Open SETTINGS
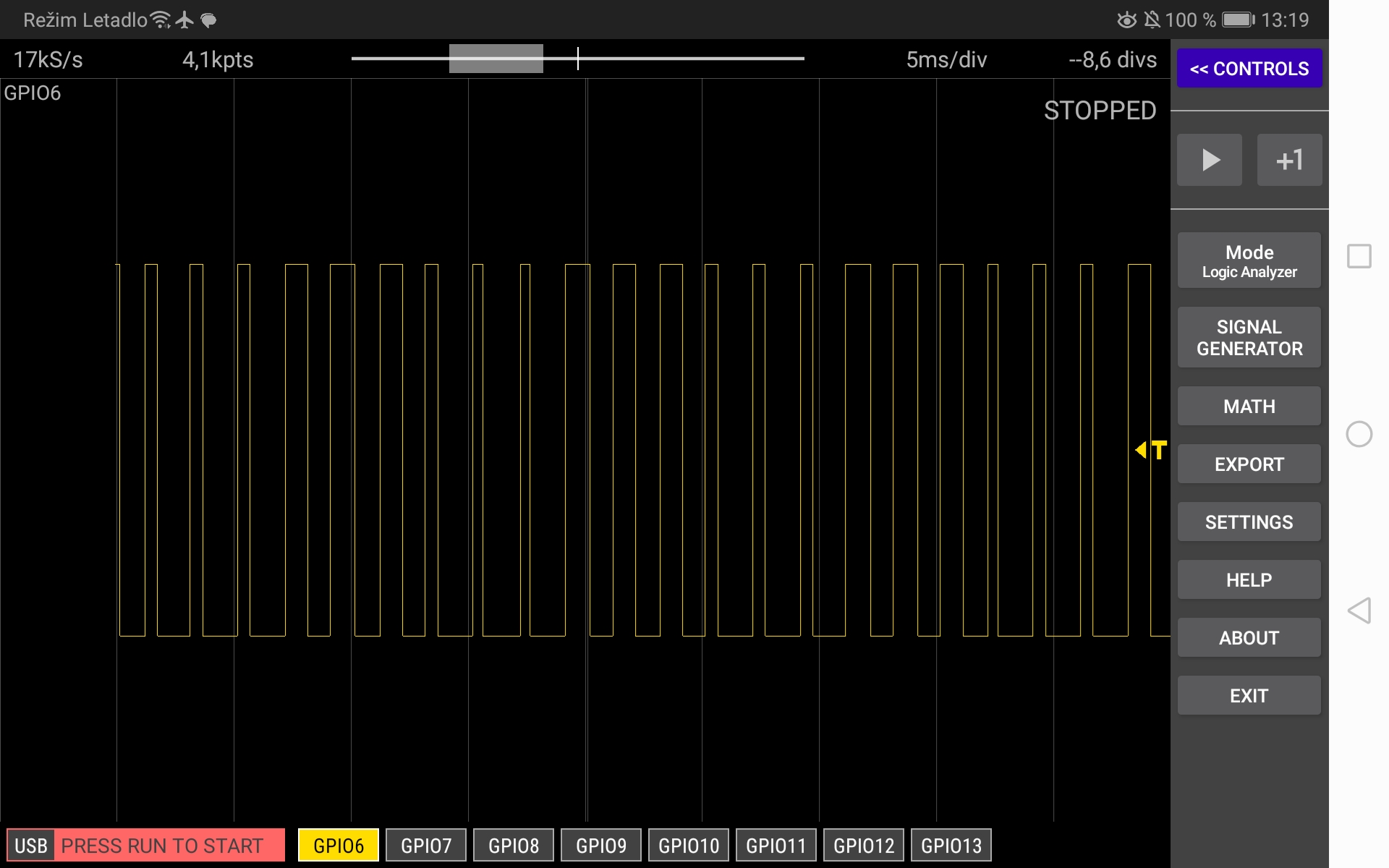Image resolution: width=1389 pixels, height=868 pixels. [x=1249, y=522]
